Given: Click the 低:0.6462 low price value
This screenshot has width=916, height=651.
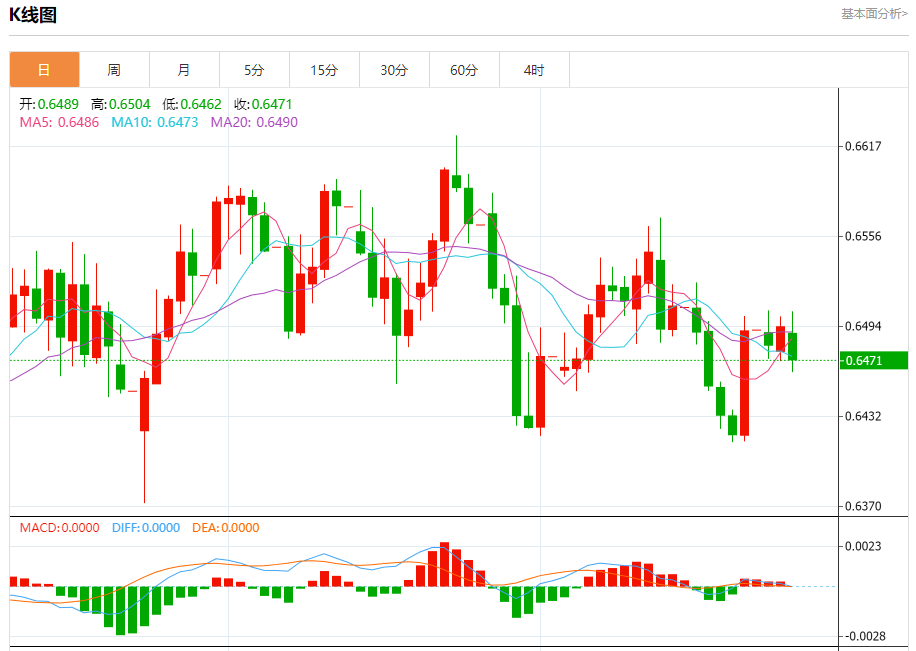Looking at the screenshot, I should [x=192, y=104].
